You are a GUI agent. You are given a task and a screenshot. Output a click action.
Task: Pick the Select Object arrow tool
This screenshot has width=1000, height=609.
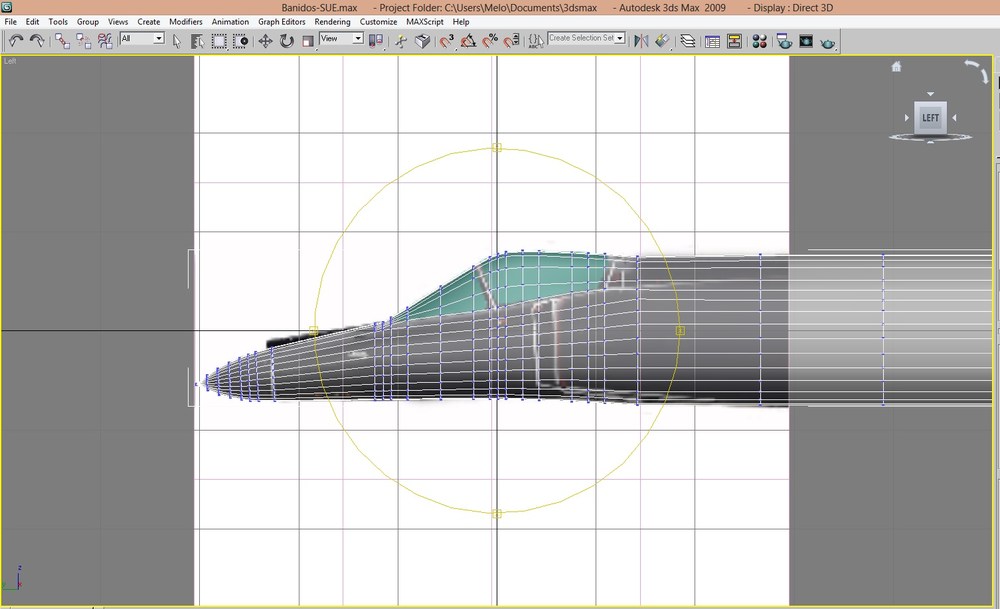177,41
